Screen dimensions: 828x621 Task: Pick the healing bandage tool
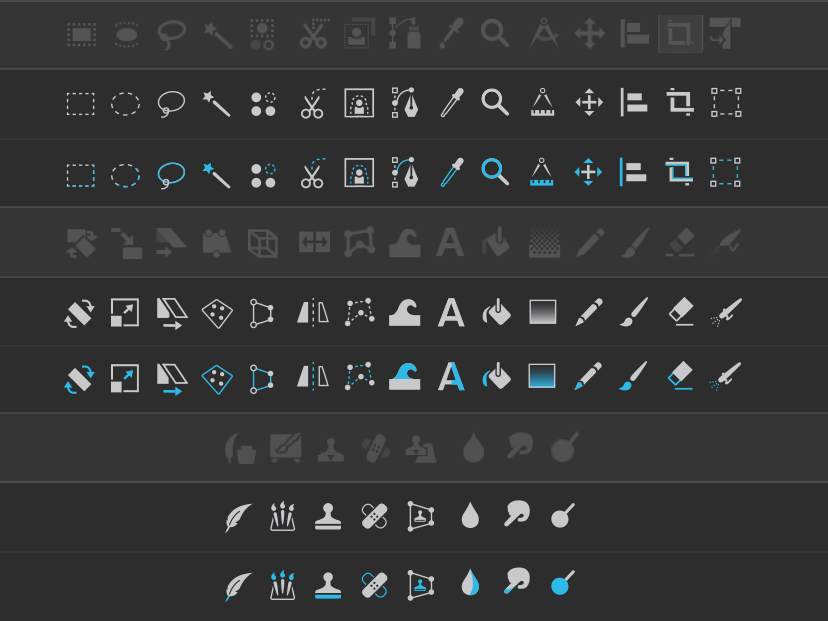(x=375, y=516)
